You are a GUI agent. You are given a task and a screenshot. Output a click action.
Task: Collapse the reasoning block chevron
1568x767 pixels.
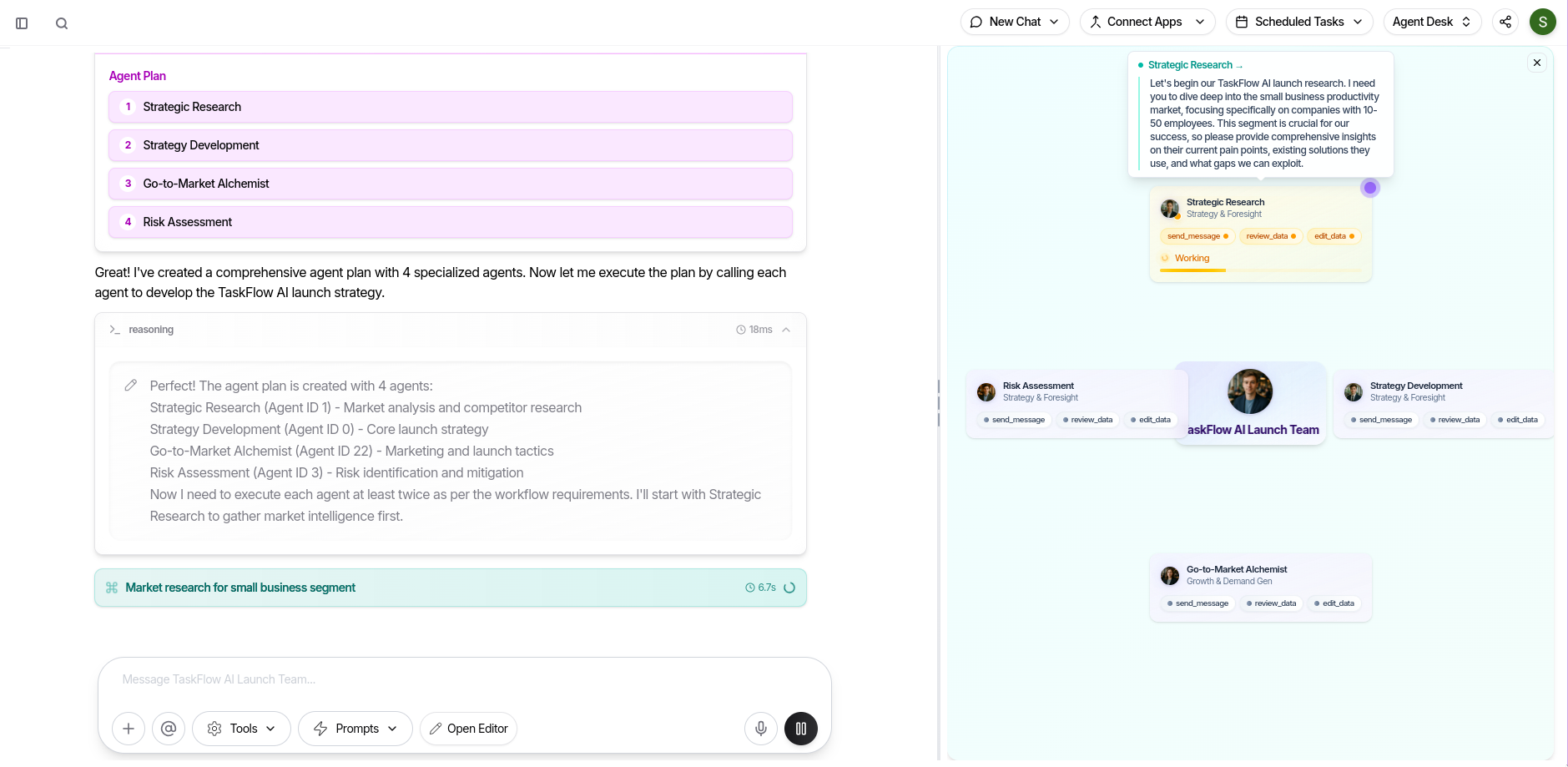(x=785, y=330)
